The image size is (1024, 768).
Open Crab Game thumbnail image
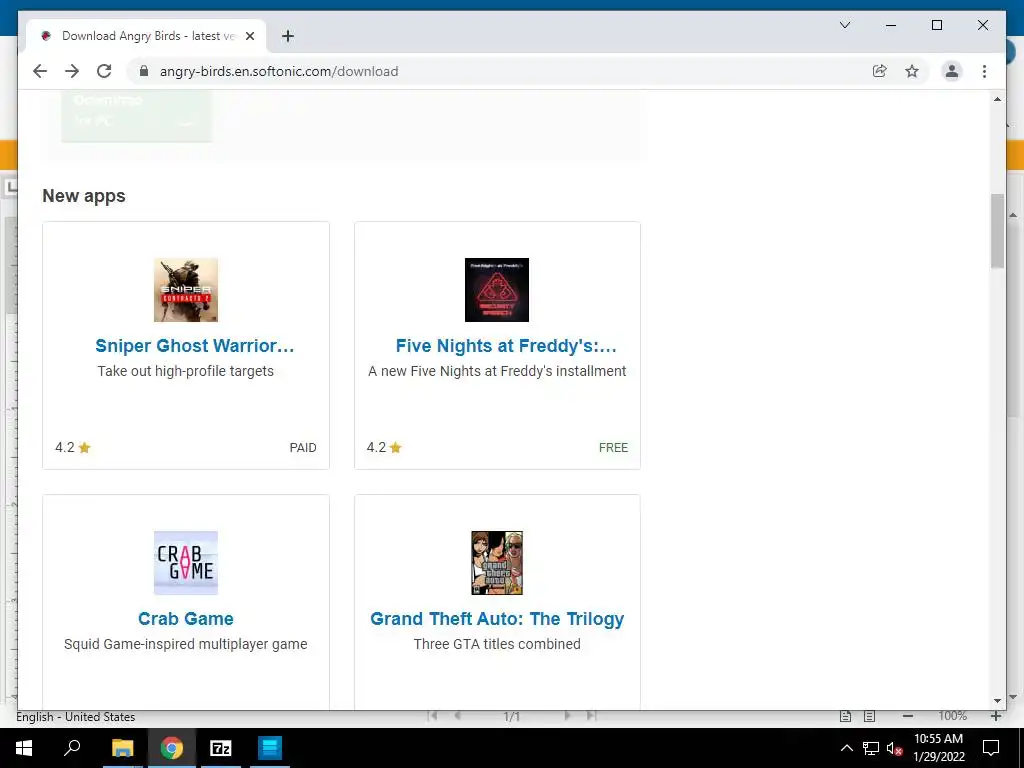(x=185, y=562)
